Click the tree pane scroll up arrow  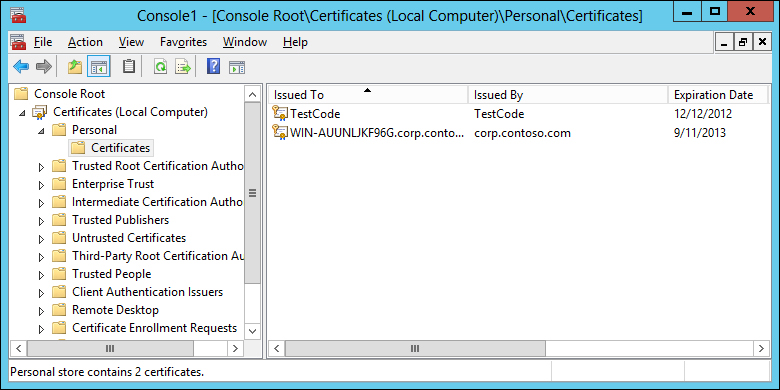pos(253,95)
